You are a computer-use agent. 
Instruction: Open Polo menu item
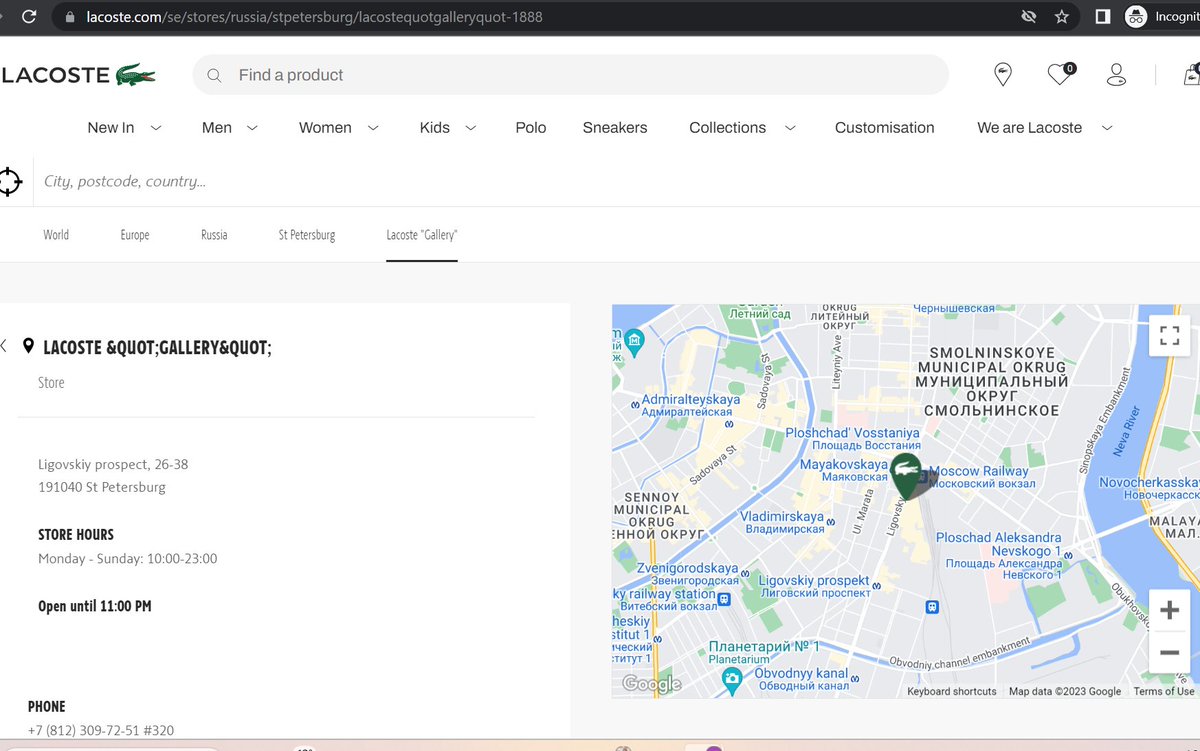(x=531, y=128)
